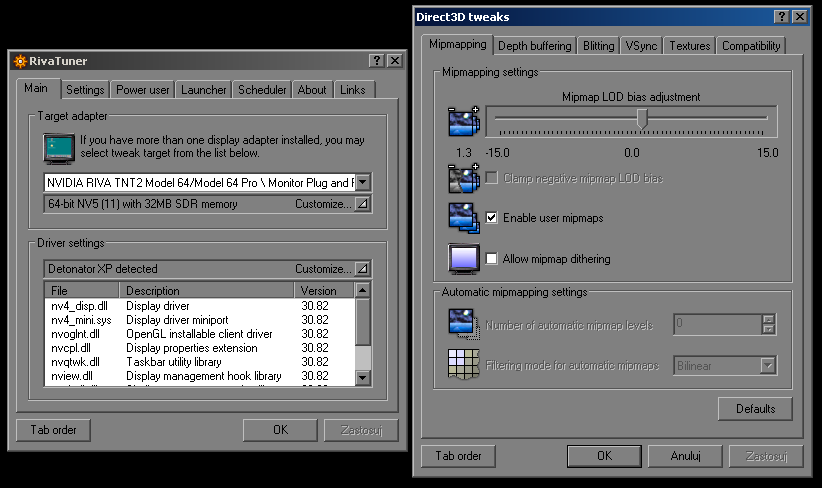This screenshot has height=488, width=822.
Task: Click the Enable user mipmaps icon
Action: pos(464,218)
